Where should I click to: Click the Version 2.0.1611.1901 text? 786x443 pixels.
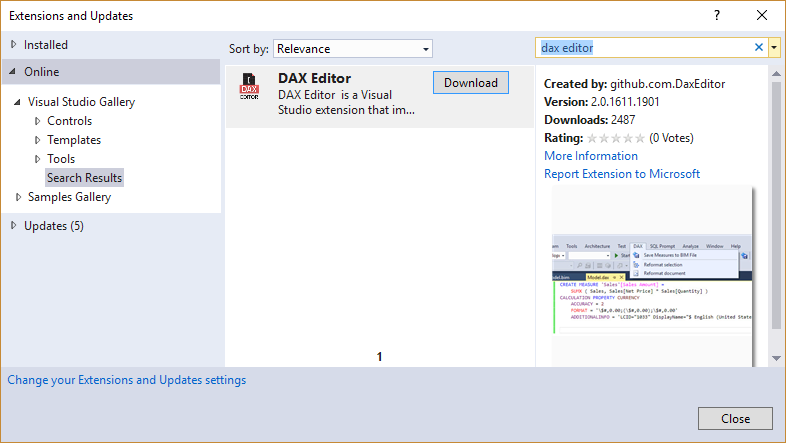602,102
